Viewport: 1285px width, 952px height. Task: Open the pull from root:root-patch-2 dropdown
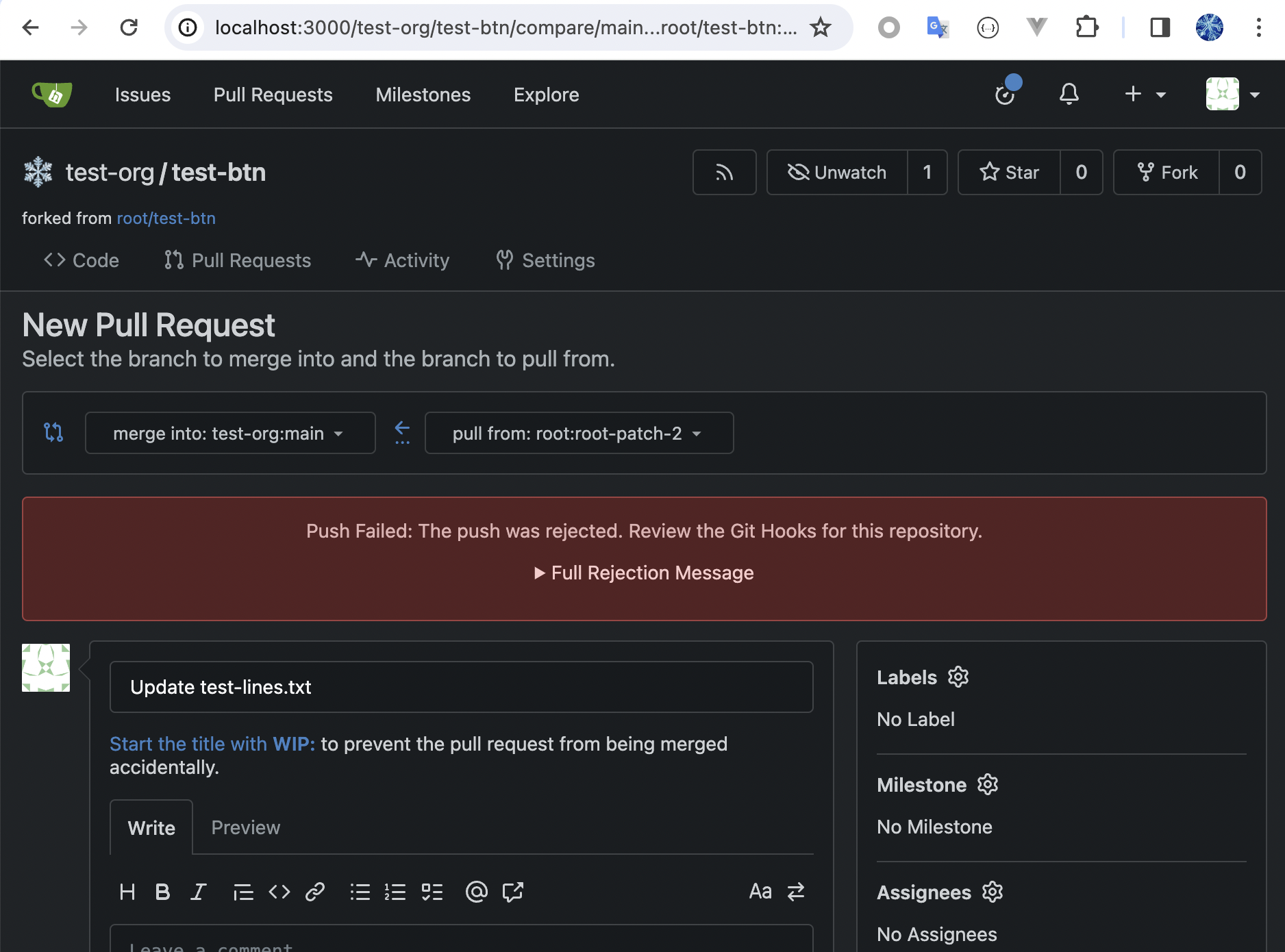point(579,434)
